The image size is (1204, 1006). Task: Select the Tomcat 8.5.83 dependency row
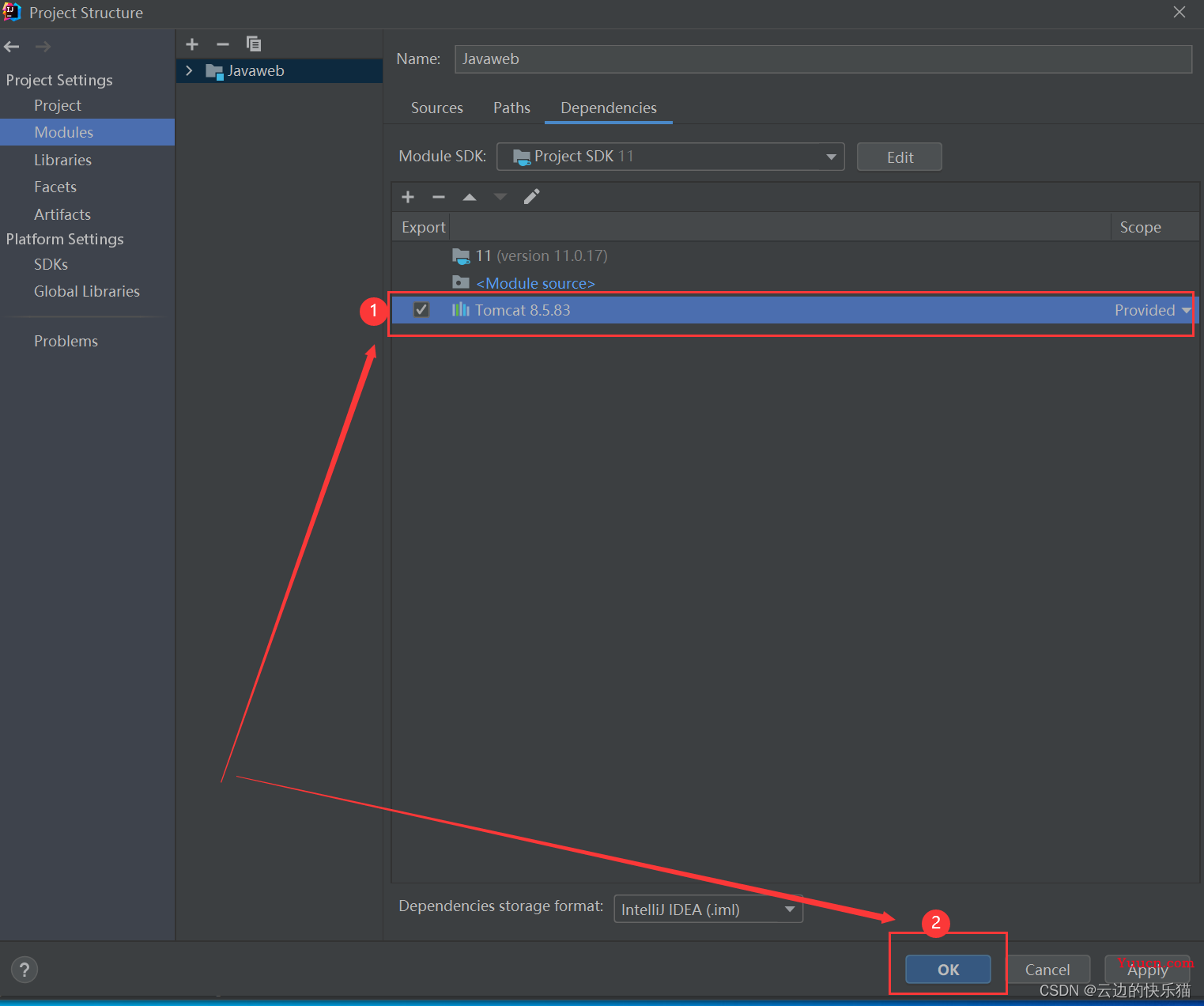coord(795,310)
